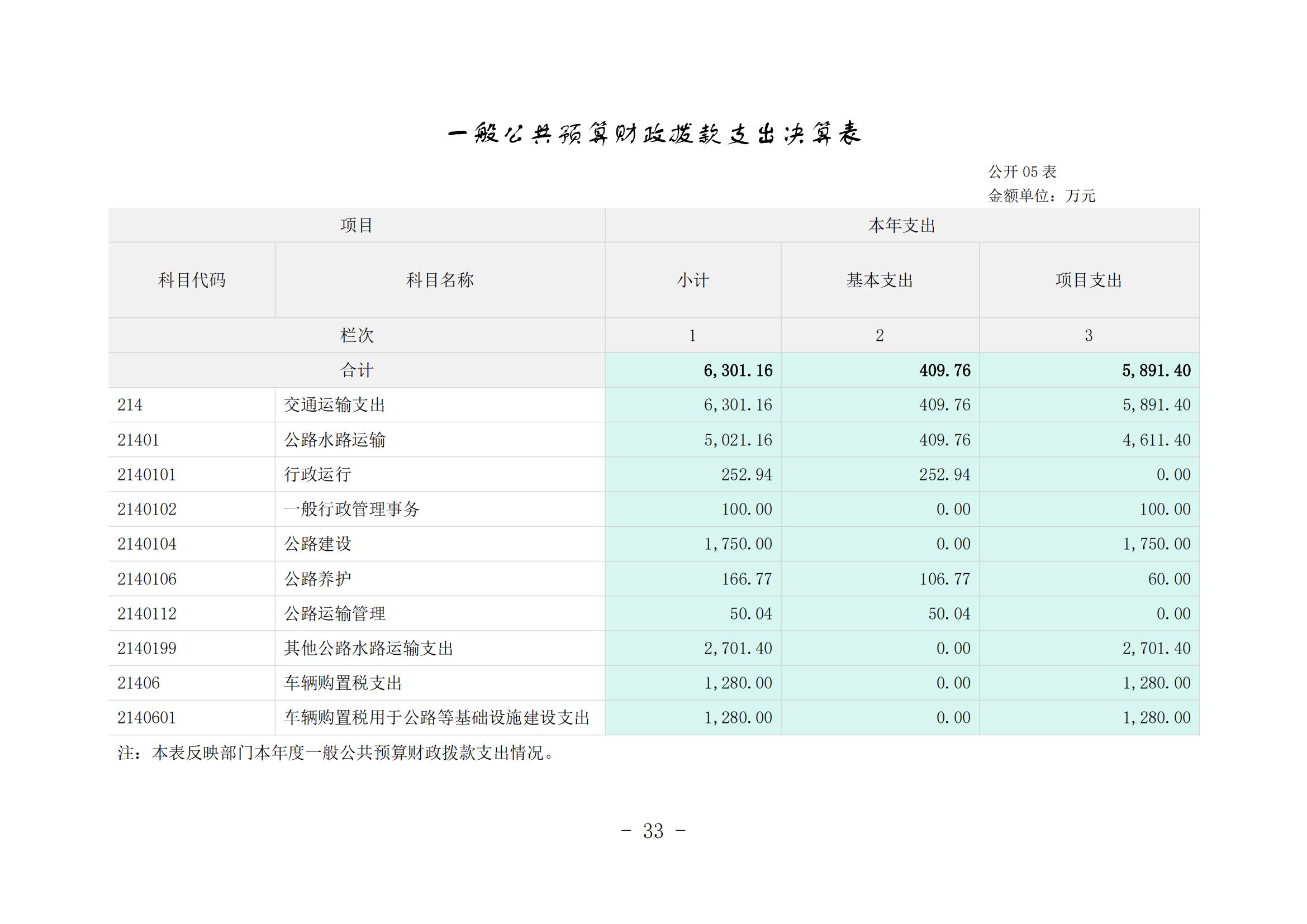This screenshot has width=1307, height=924.
Task: Click the 其他公路水路运输支出 name cell
Action: pyautogui.click(x=440, y=648)
